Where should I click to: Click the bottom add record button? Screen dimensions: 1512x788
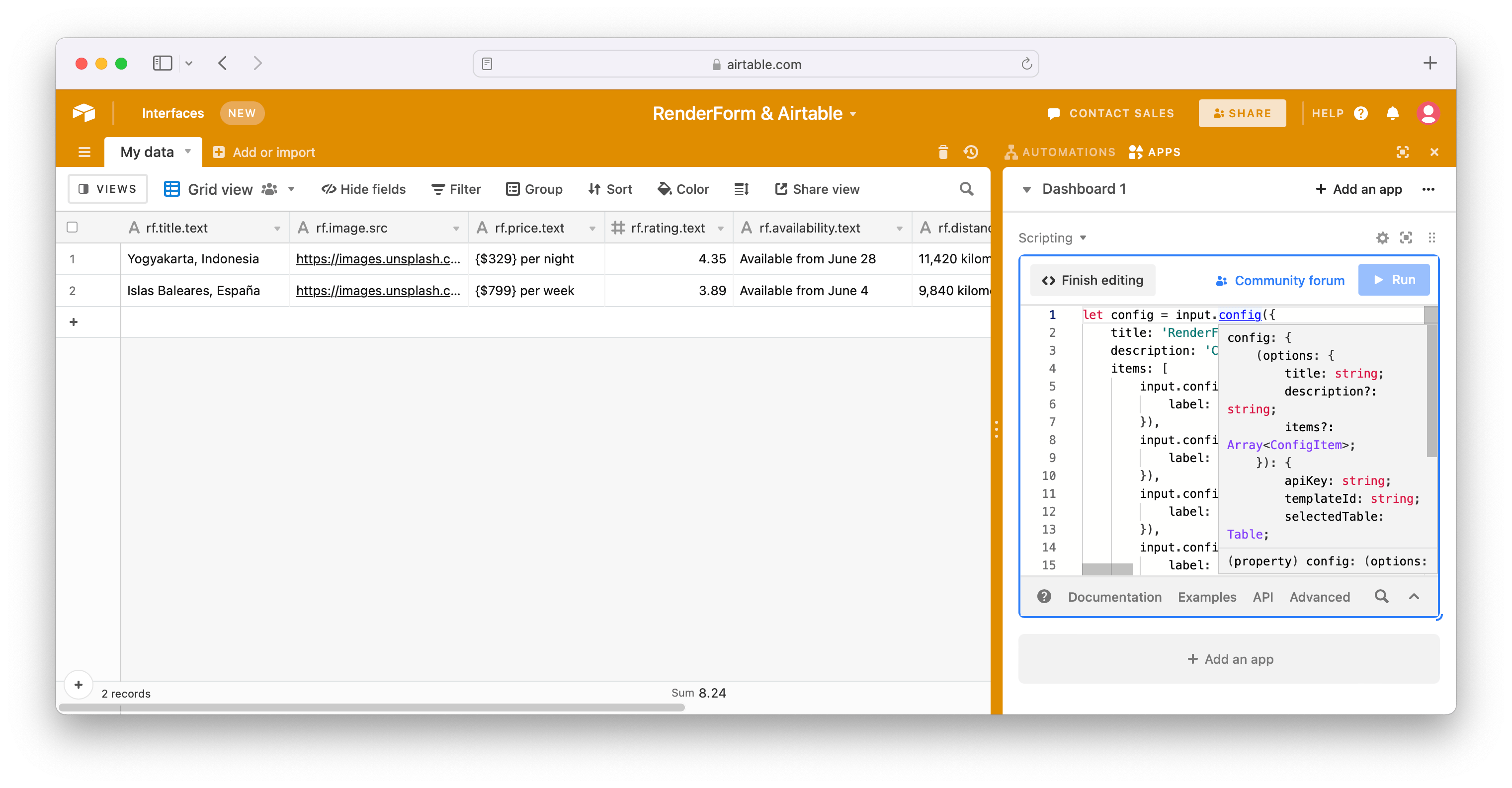click(x=78, y=684)
